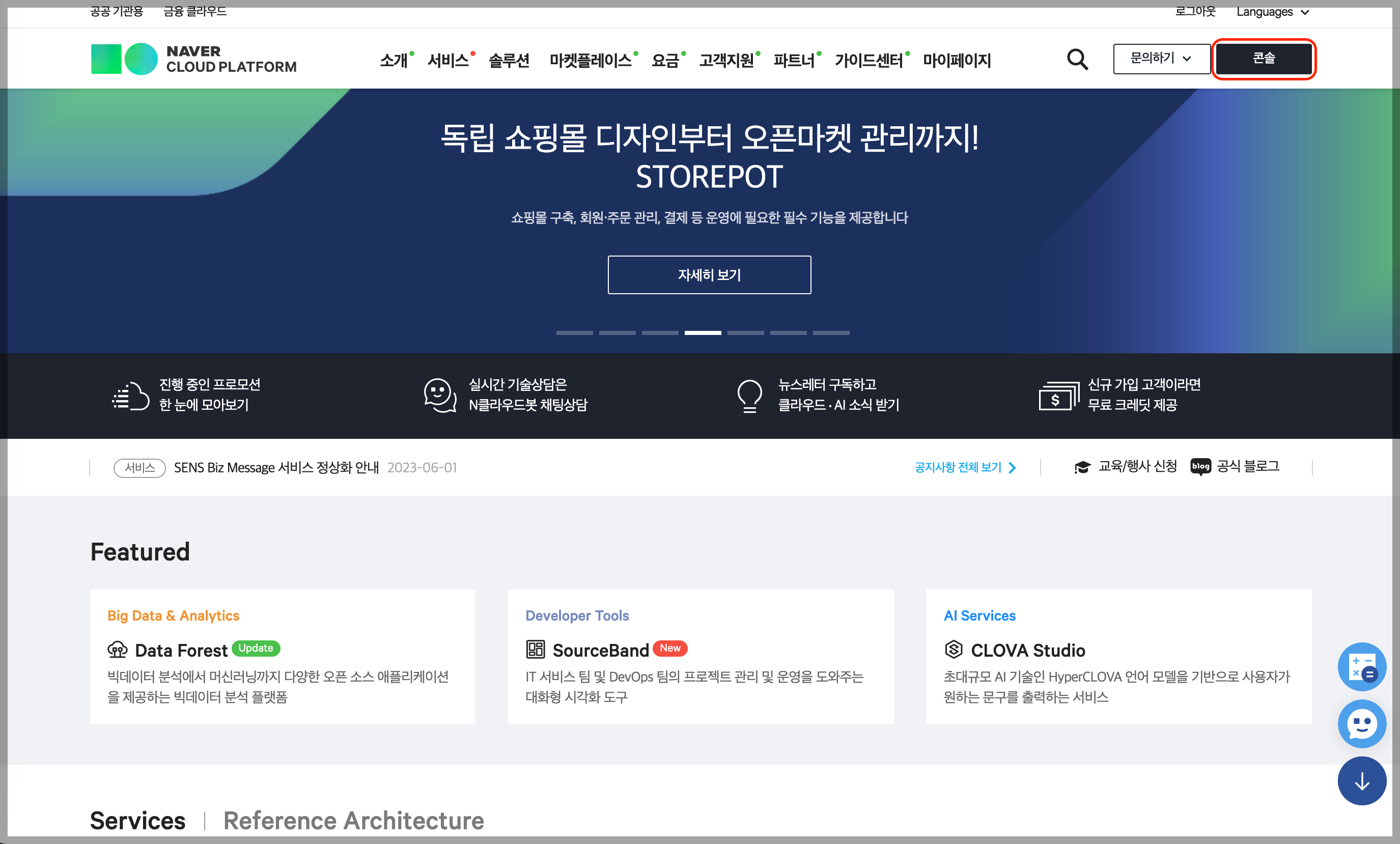
Task: Select the first carousel slide indicator
Action: pos(574,333)
